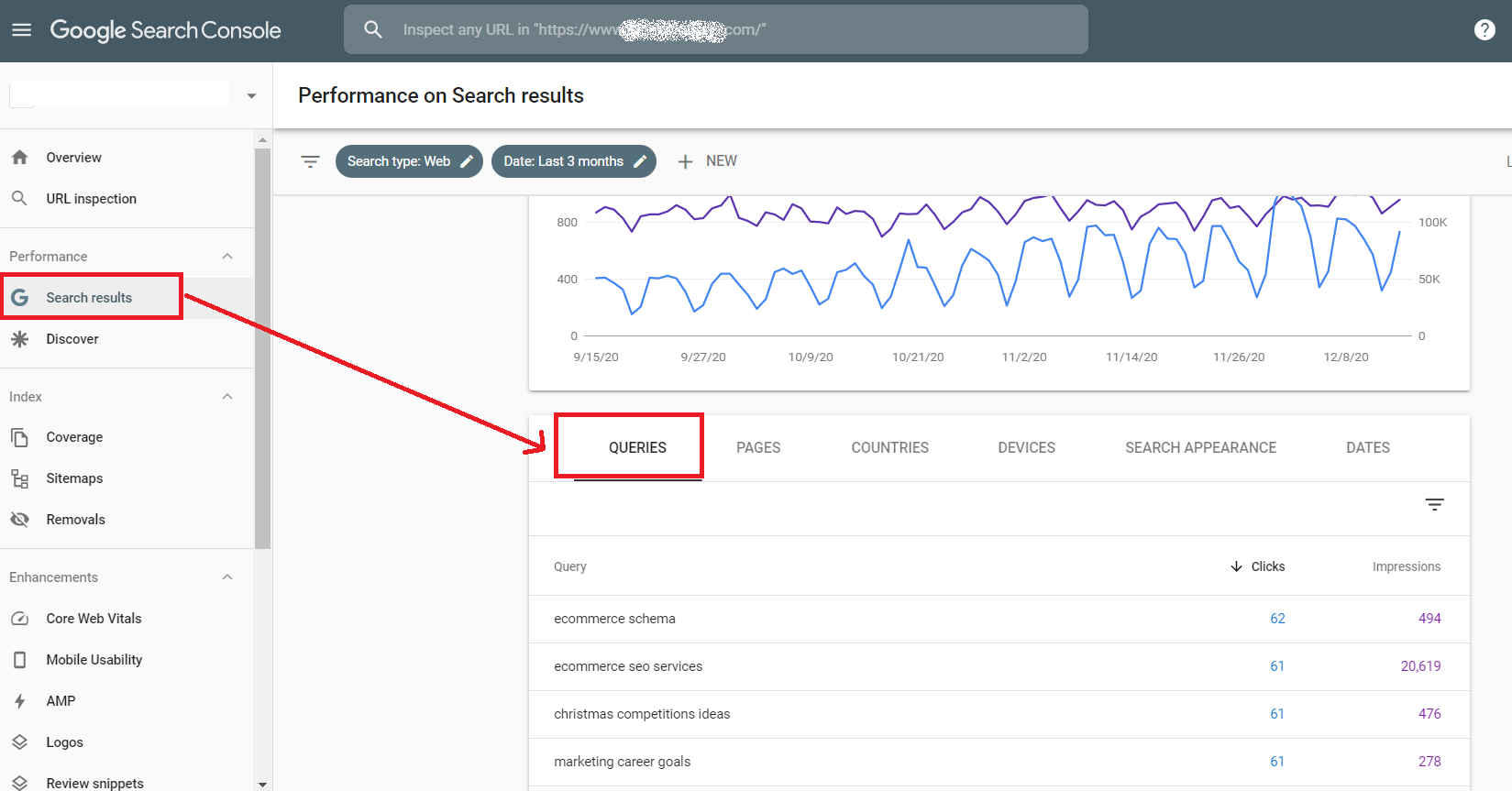Screen dimensions: 1512x791
Task: Add a NEW filter
Action: click(707, 161)
